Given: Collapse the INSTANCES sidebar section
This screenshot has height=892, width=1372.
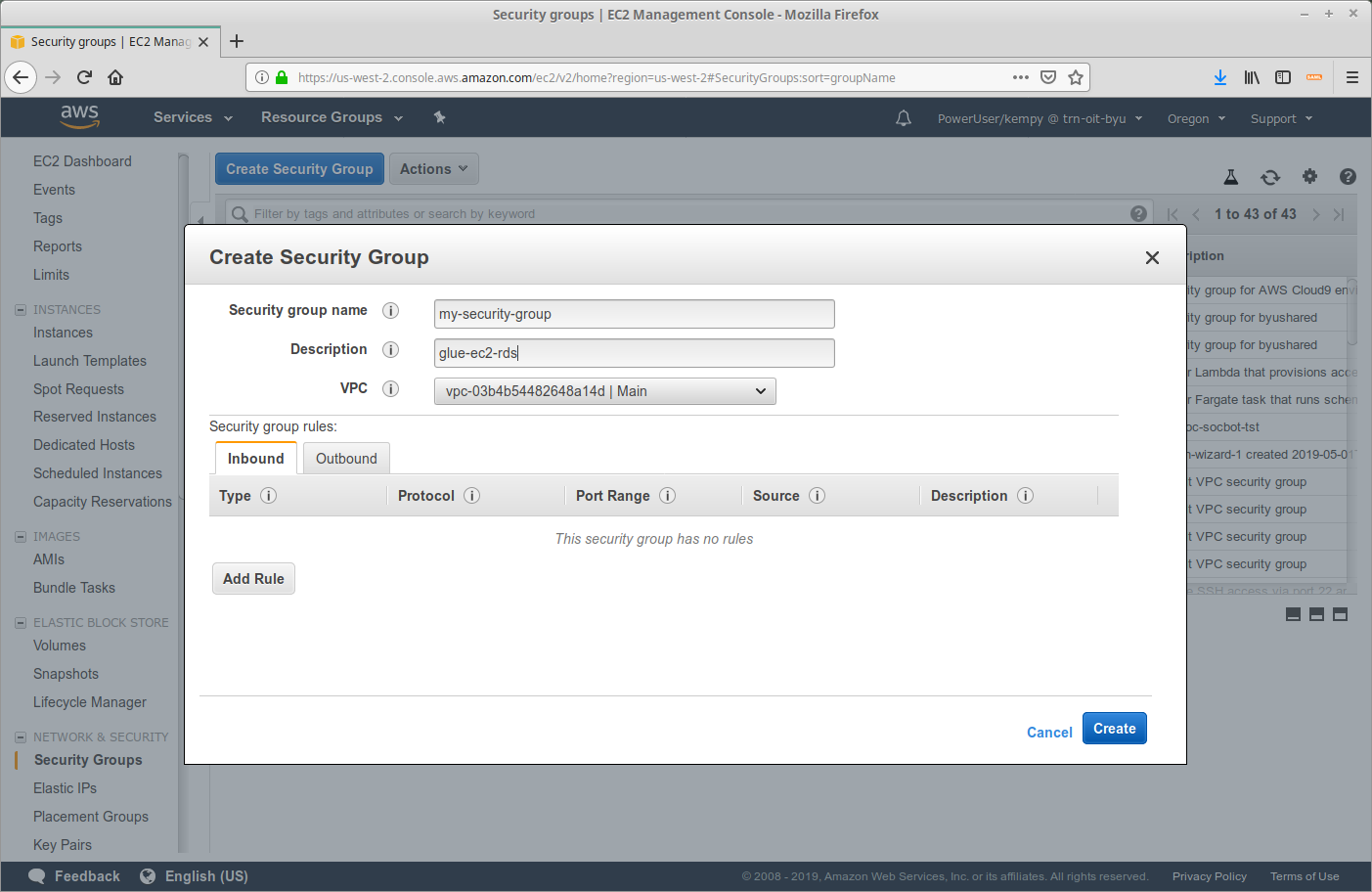Looking at the screenshot, I should point(21,310).
